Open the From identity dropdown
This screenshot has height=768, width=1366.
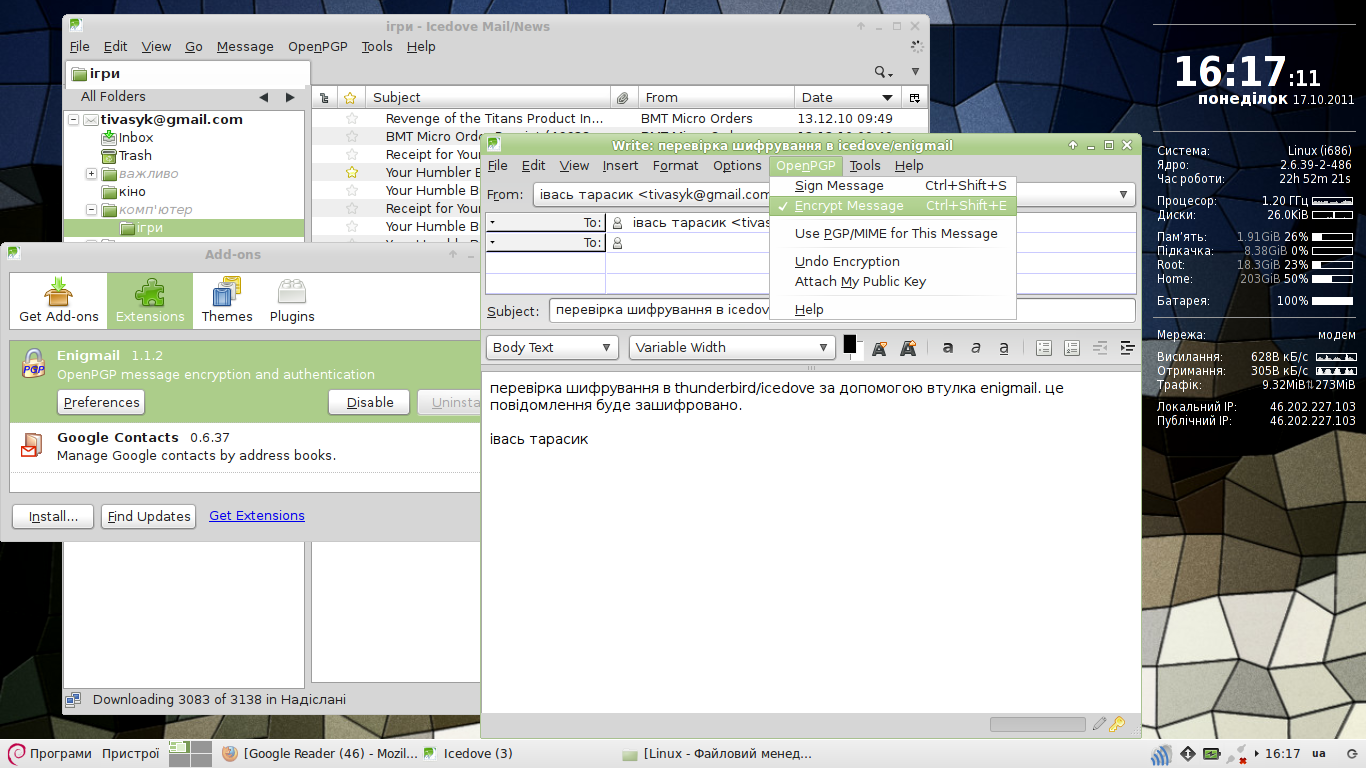point(834,194)
